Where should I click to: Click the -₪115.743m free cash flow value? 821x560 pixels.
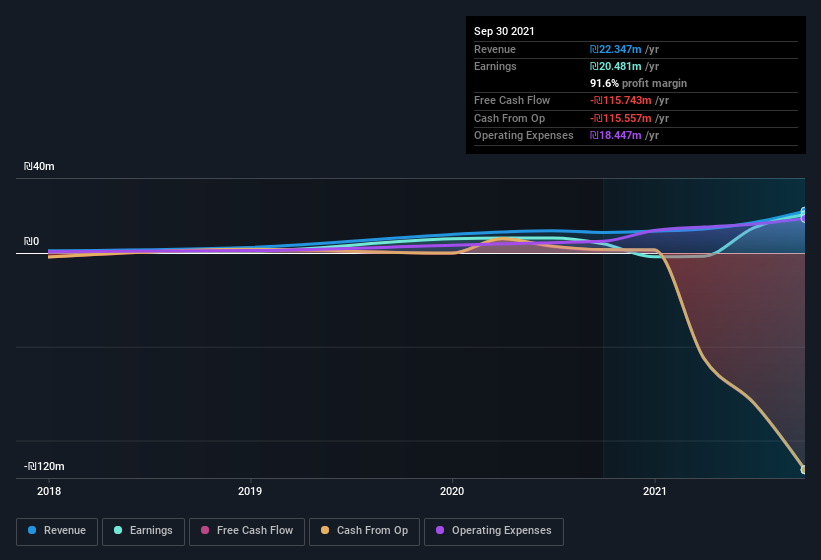point(620,100)
